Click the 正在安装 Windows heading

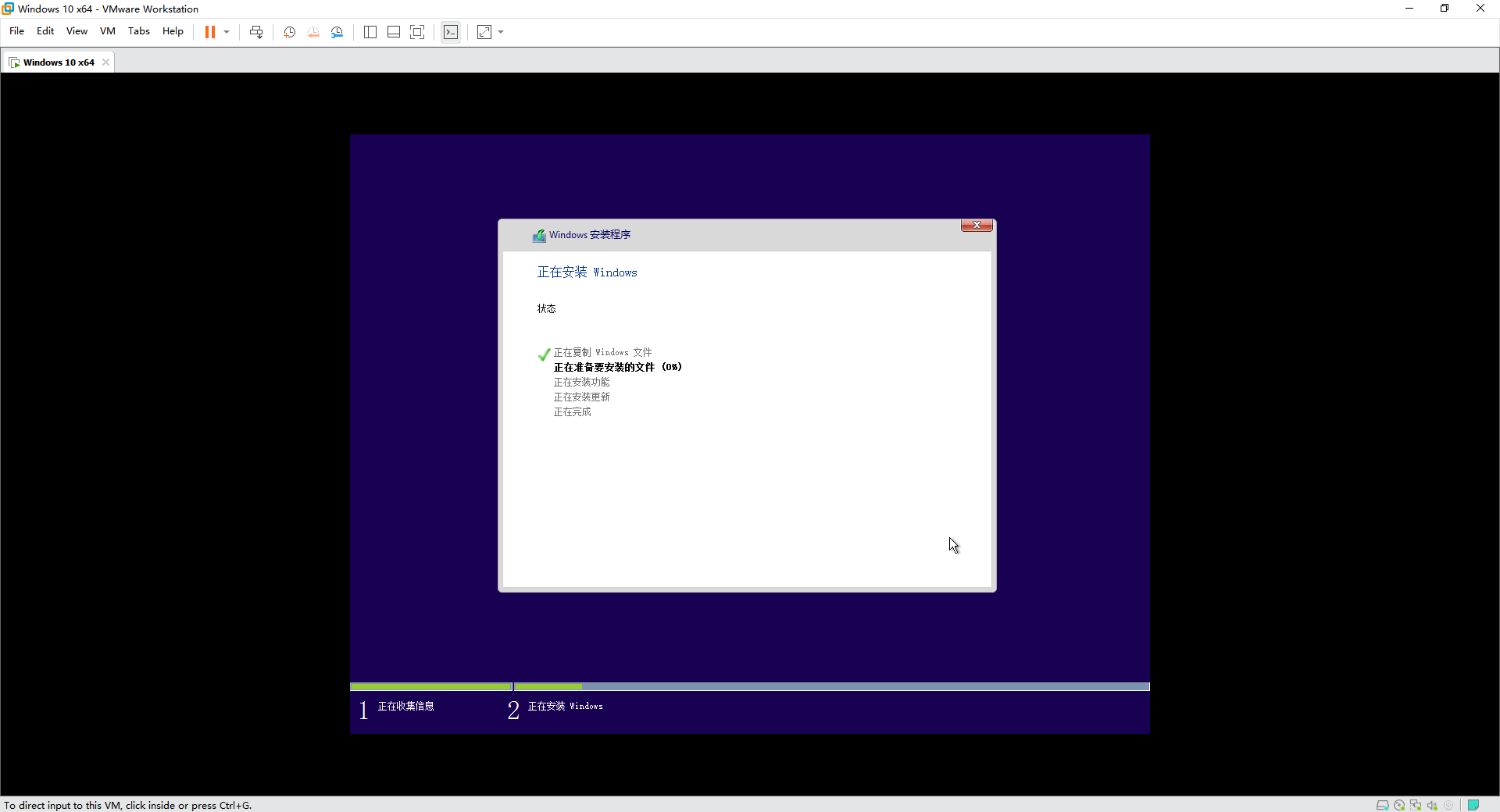pyautogui.click(x=587, y=272)
